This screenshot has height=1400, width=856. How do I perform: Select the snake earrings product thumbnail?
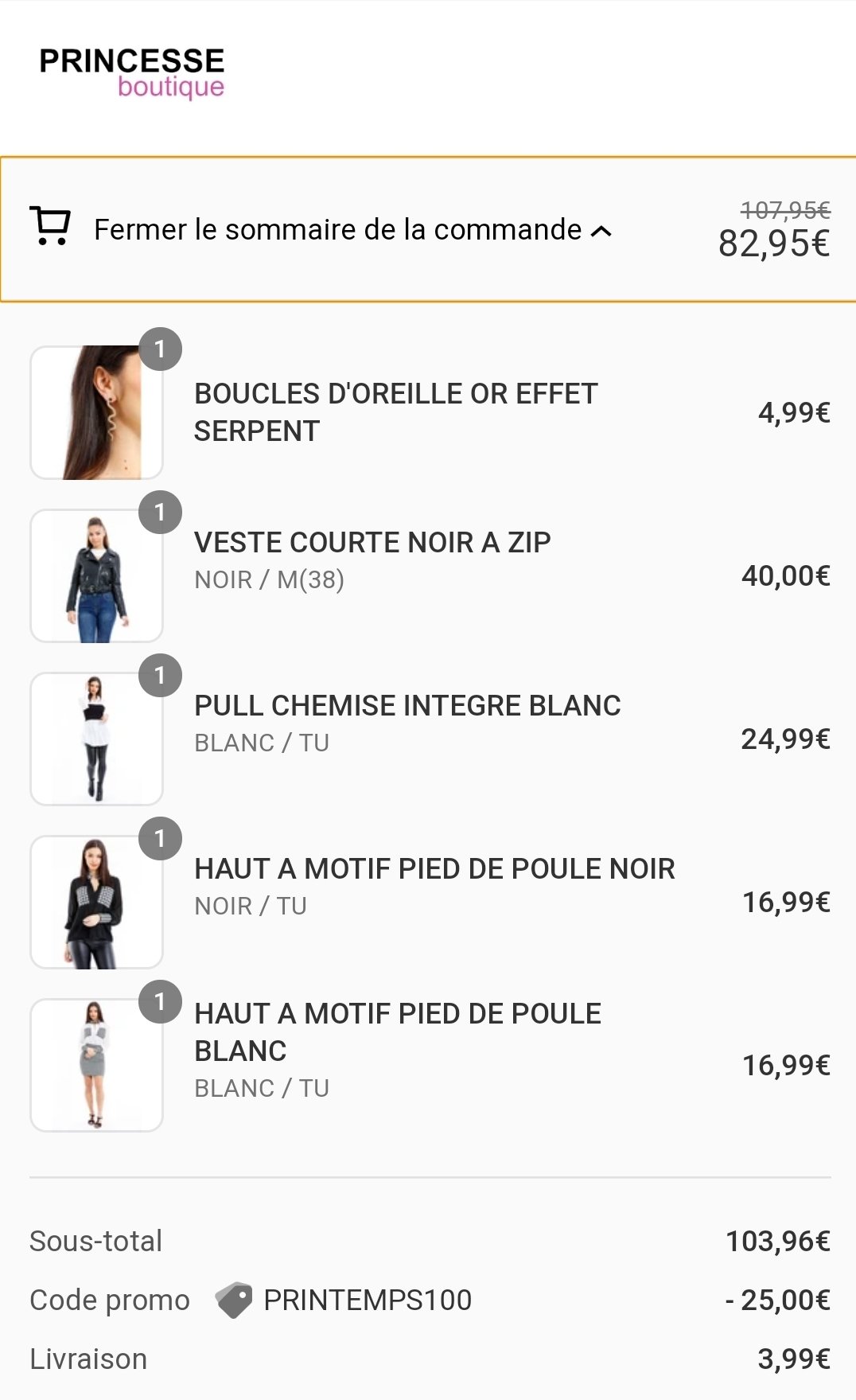click(96, 413)
